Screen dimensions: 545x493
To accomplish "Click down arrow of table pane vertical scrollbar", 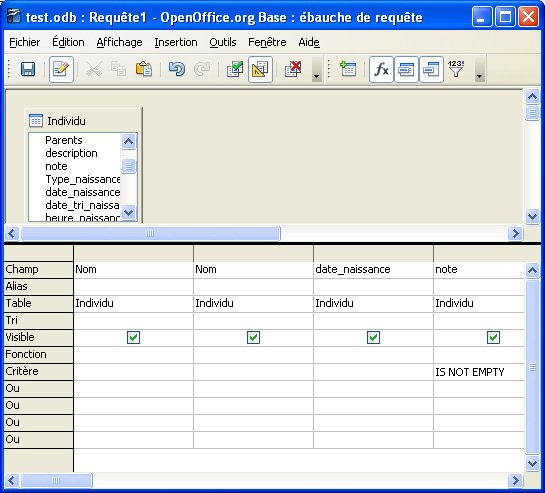I will pos(532,216).
